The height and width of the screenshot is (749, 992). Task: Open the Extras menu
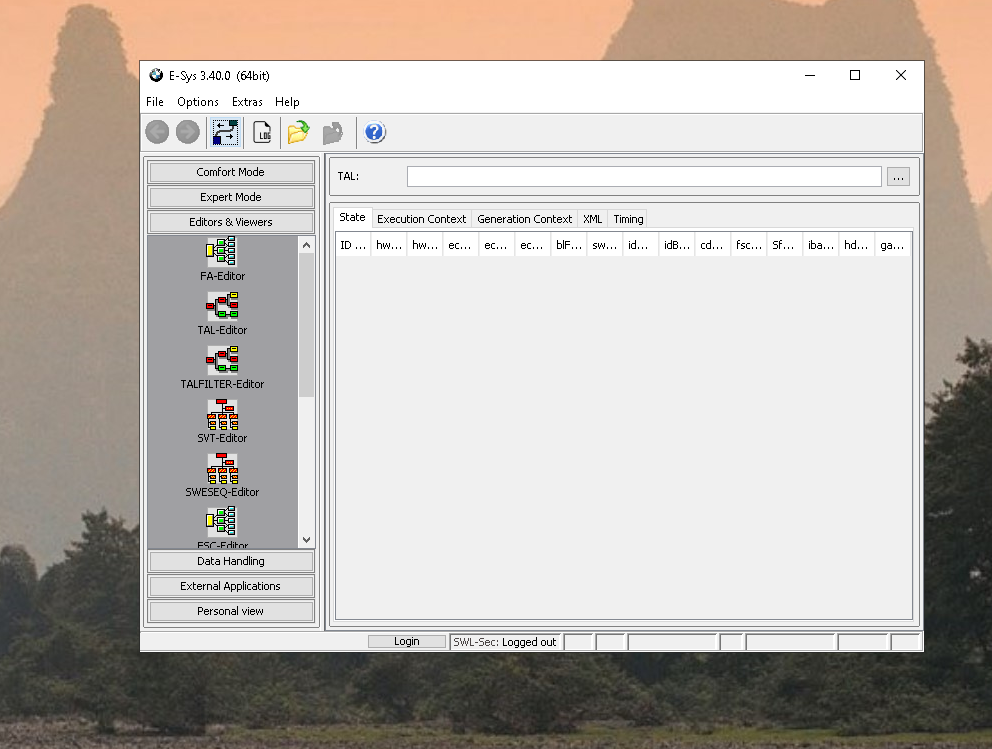pos(247,102)
